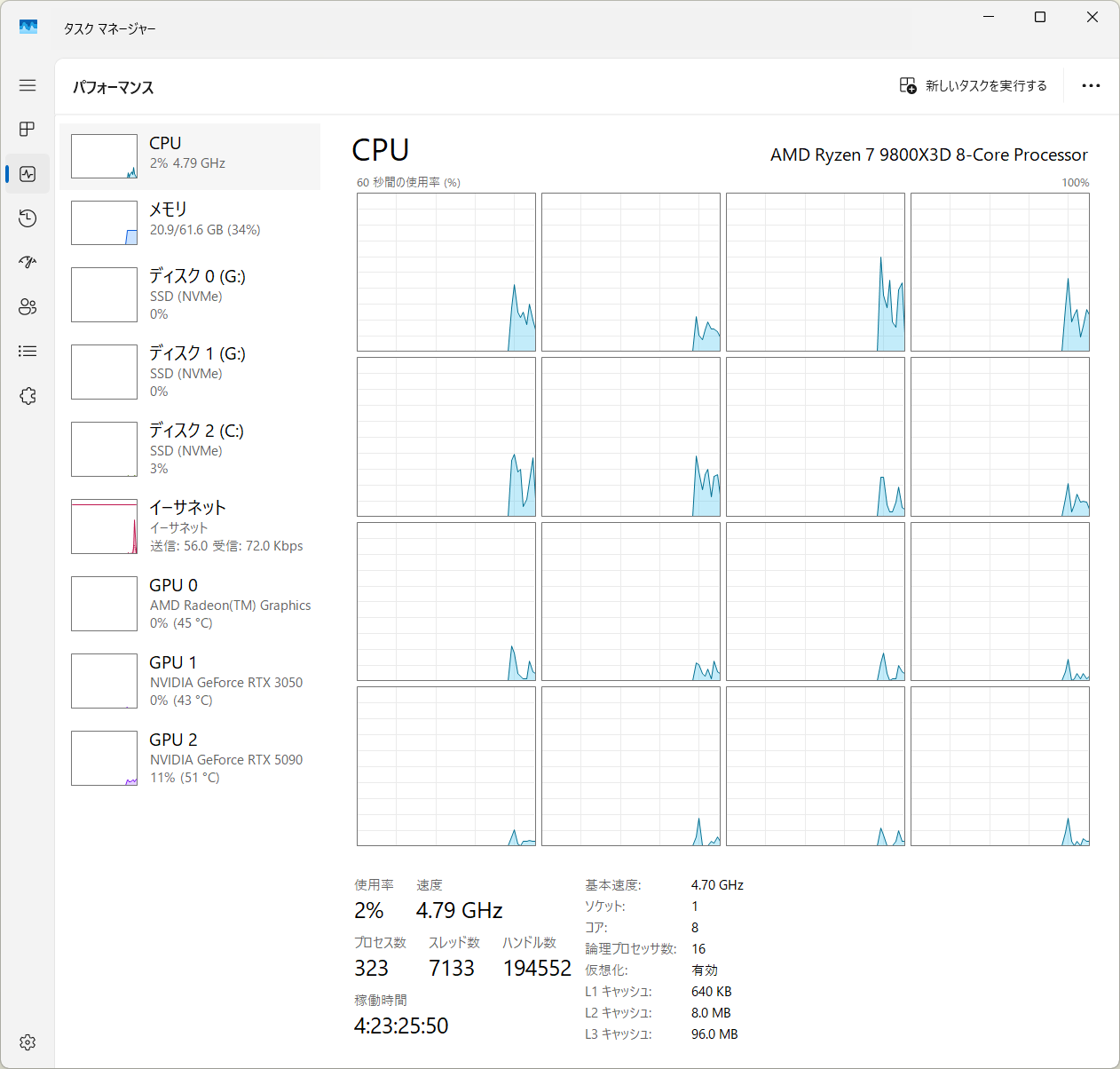Open the App history icon
Viewport: 1120px width, 1069px height.
pos(28,218)
